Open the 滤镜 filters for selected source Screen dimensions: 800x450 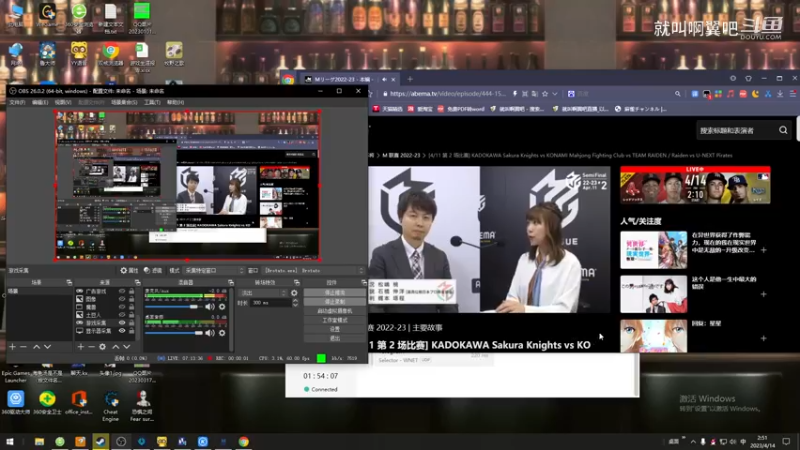pyautogui.click(x=153, y=270)
